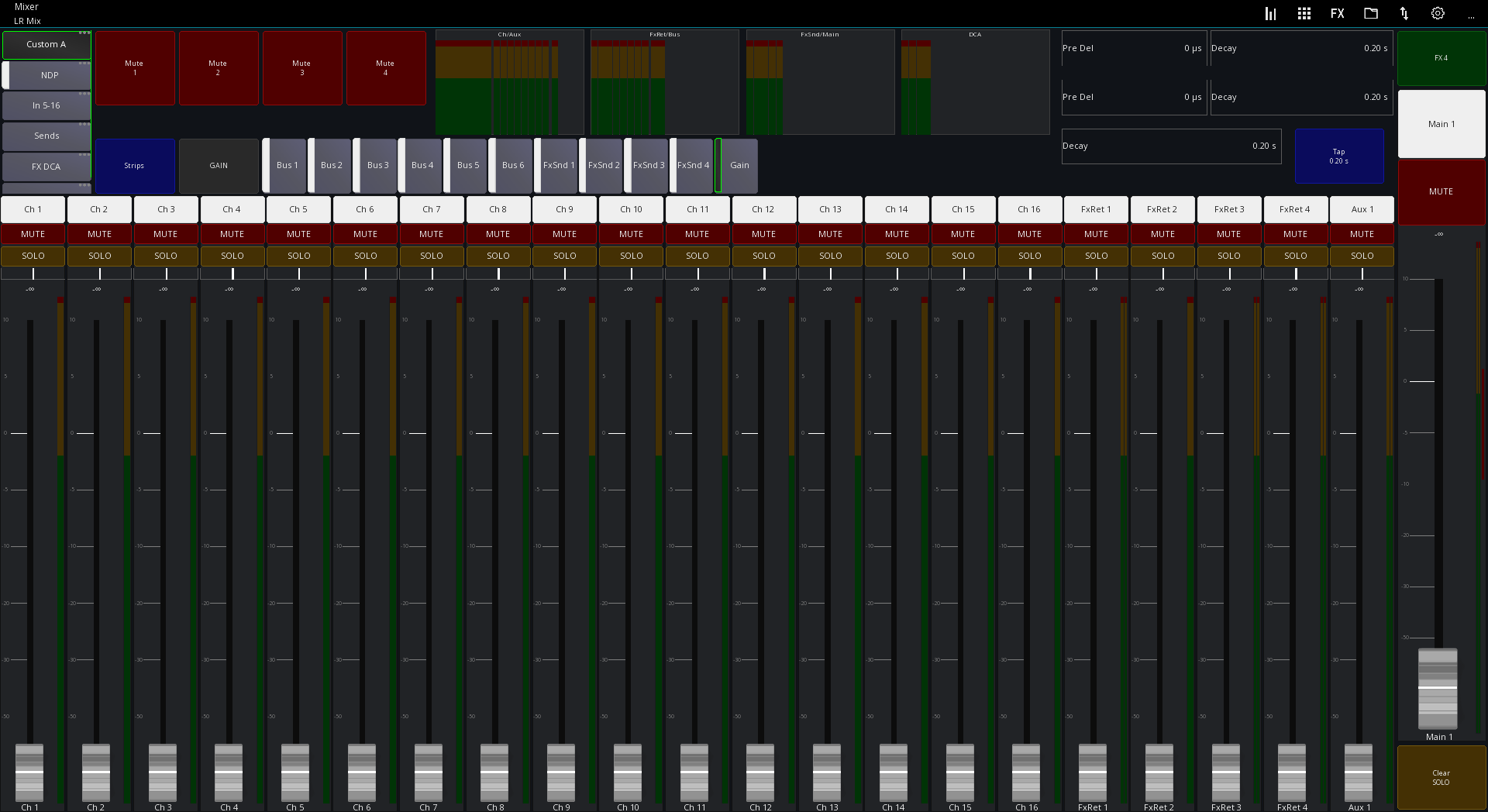Select the Bus 3 layer tab
The width and height of the screenshot is (1488, 812).
coord(377,165)
